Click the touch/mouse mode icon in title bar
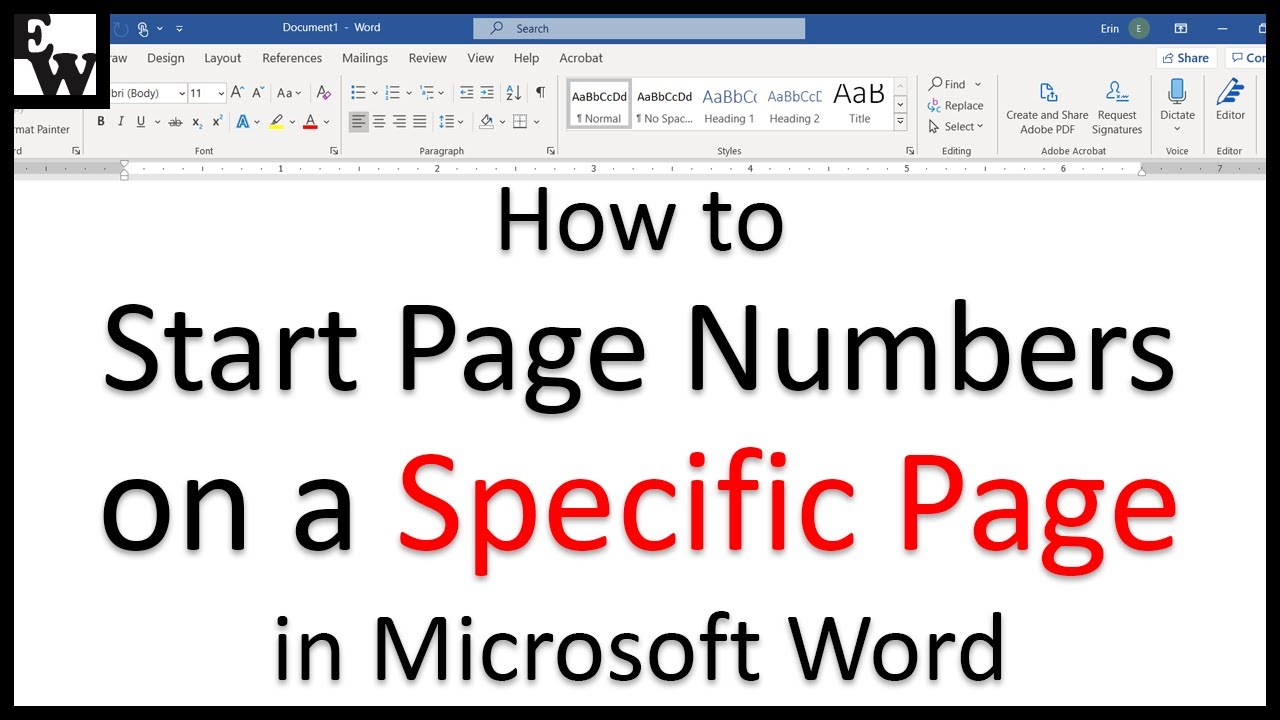1280x720 pixels. click(x=142, y=29)
